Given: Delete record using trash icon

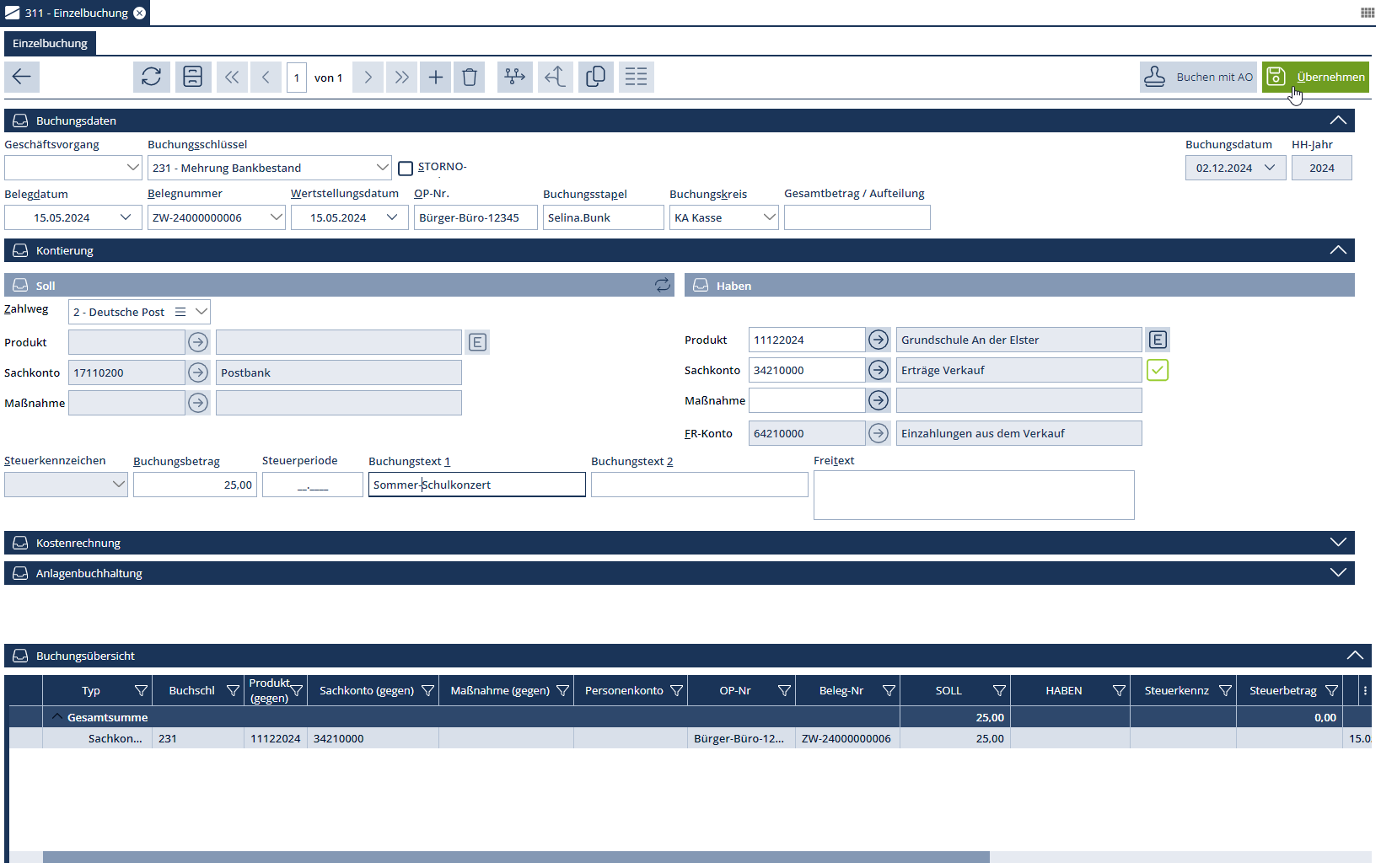Looking at the screenshot, I should pos(470,78).
